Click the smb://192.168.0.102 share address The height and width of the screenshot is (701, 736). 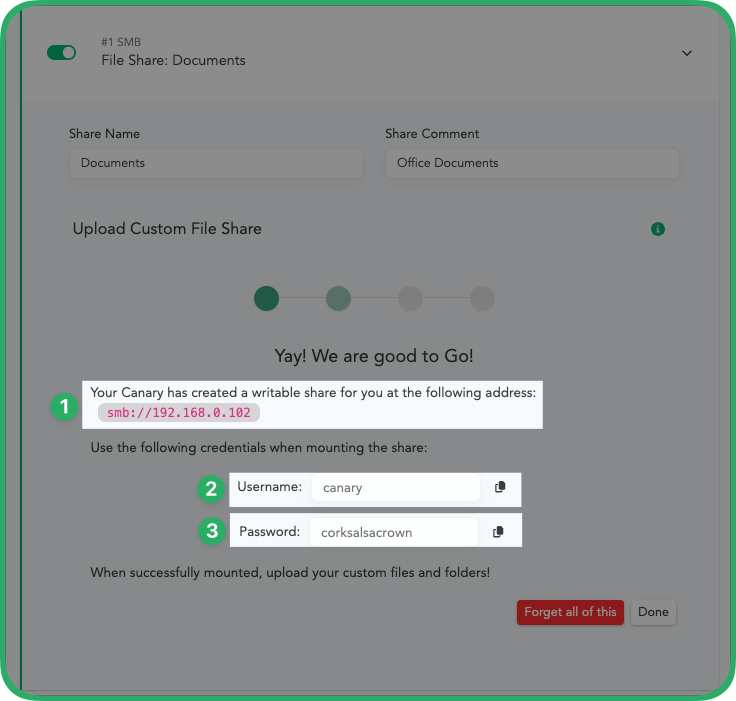tap(179, 413)
